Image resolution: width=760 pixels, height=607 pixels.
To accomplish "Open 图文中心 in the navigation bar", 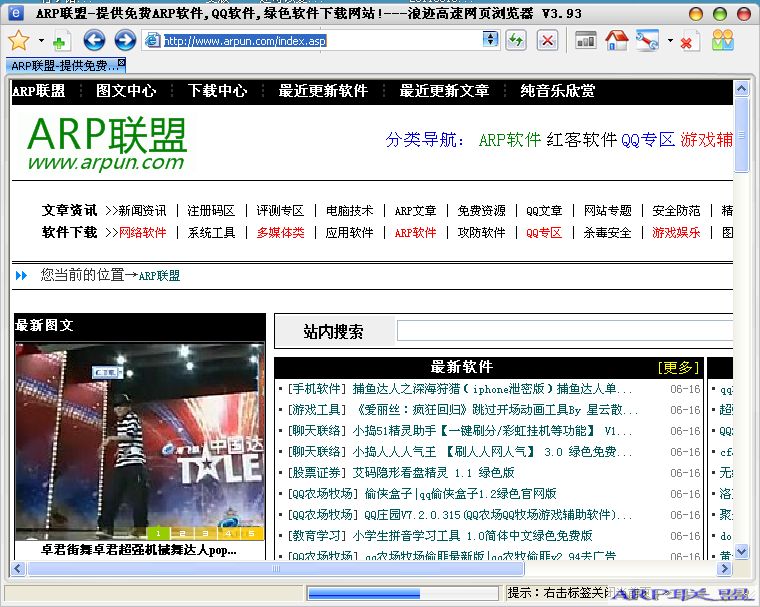I will 126,91.
